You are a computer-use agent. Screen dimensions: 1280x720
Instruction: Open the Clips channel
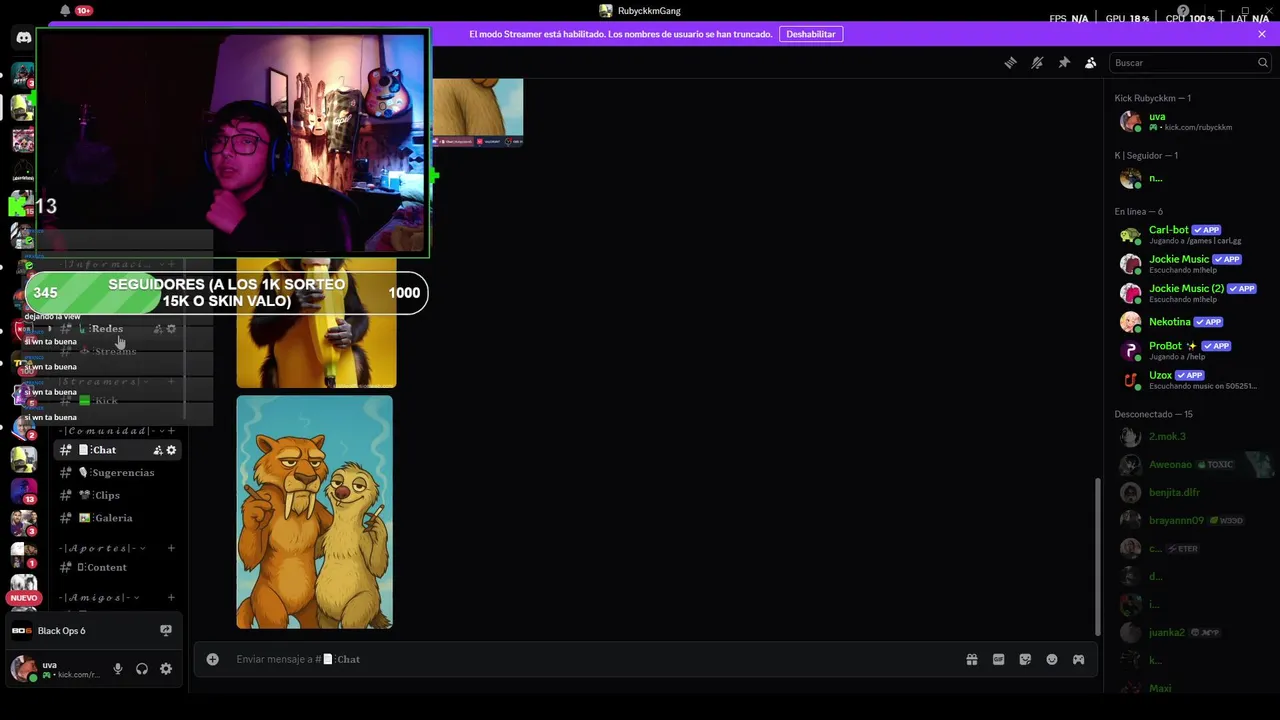118,496
